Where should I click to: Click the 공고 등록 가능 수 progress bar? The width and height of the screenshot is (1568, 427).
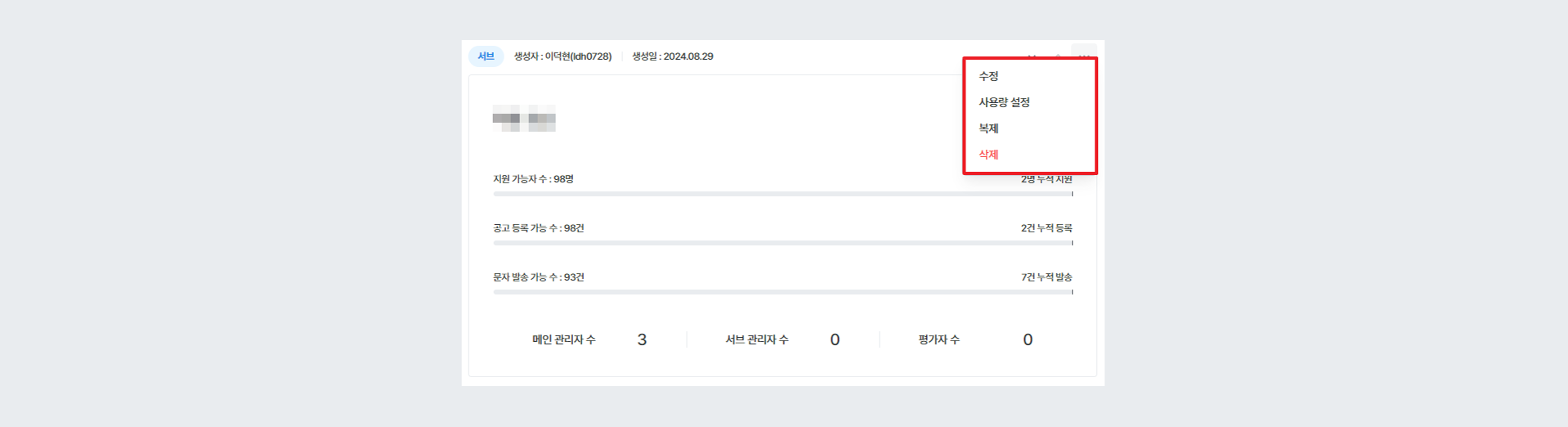coord(782,243)
